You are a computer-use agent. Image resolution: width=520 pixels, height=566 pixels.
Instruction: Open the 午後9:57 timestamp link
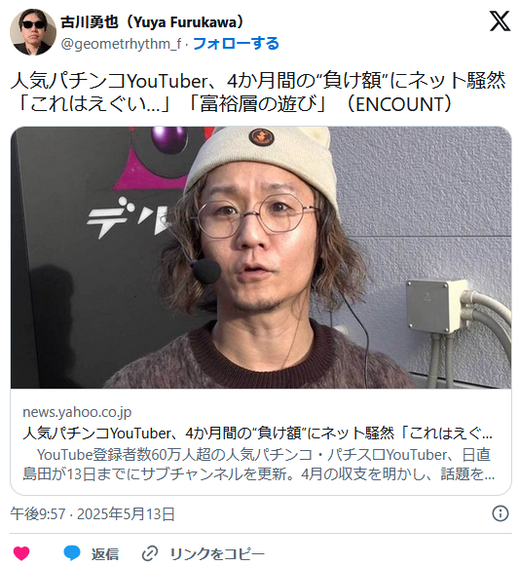[x=38, y=514]
